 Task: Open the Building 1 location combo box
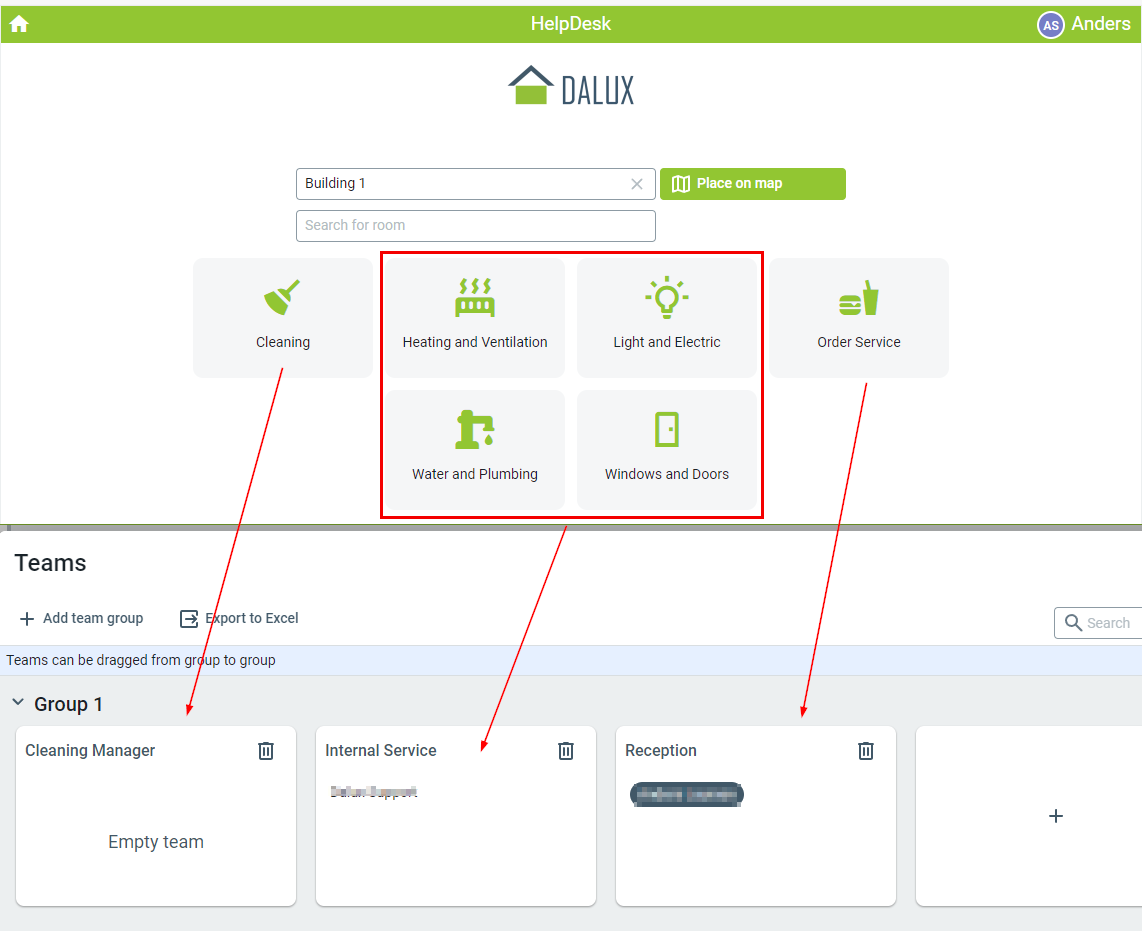click(462, 184)
